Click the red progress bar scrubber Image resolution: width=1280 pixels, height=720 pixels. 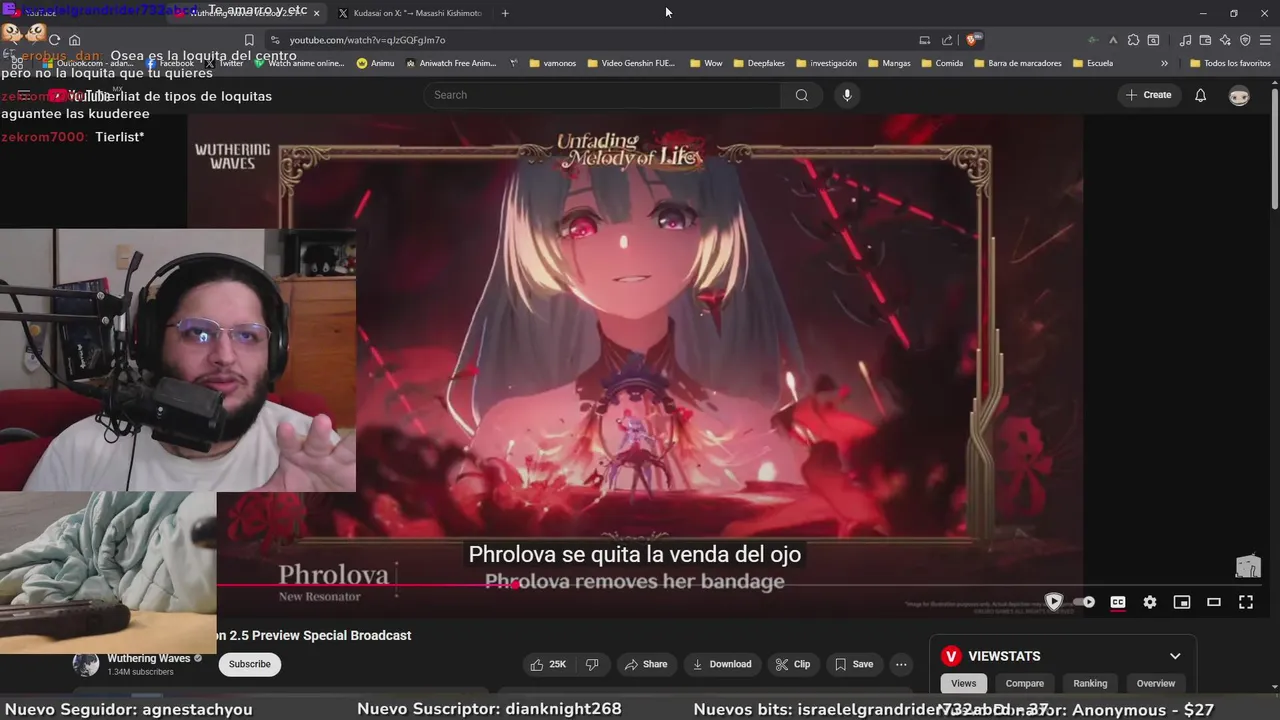[515, 585]
